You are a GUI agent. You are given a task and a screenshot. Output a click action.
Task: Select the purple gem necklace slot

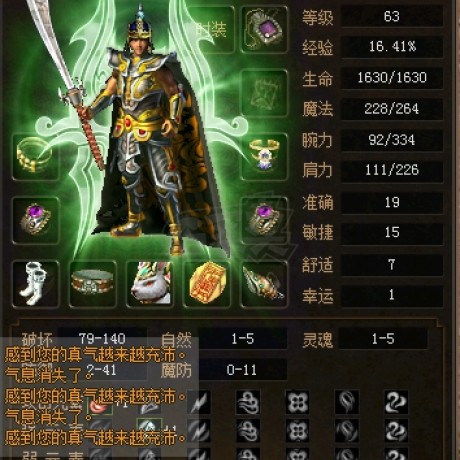264,29
